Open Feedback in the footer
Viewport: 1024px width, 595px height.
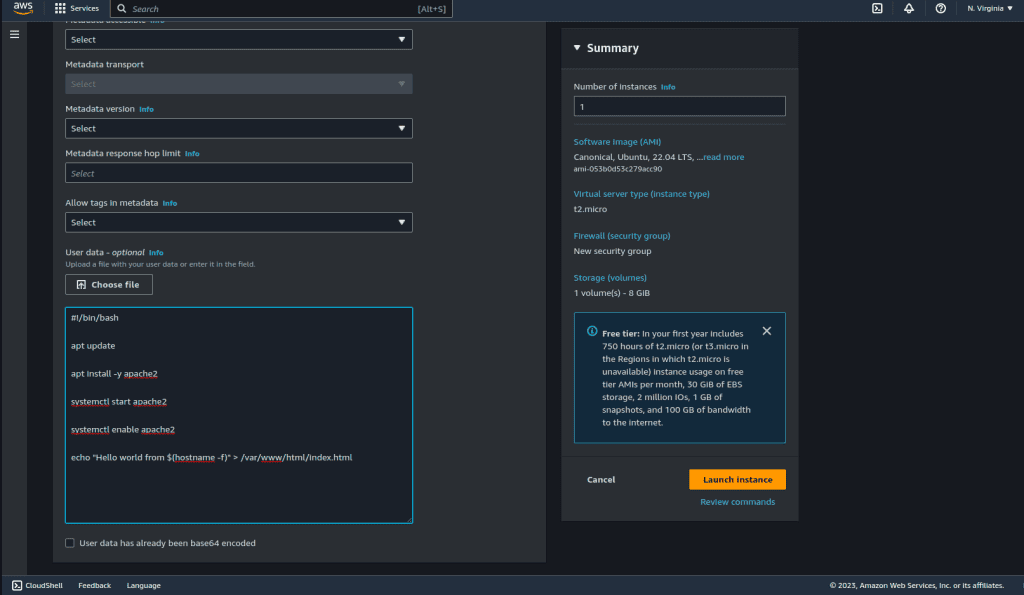coord(95,585)
